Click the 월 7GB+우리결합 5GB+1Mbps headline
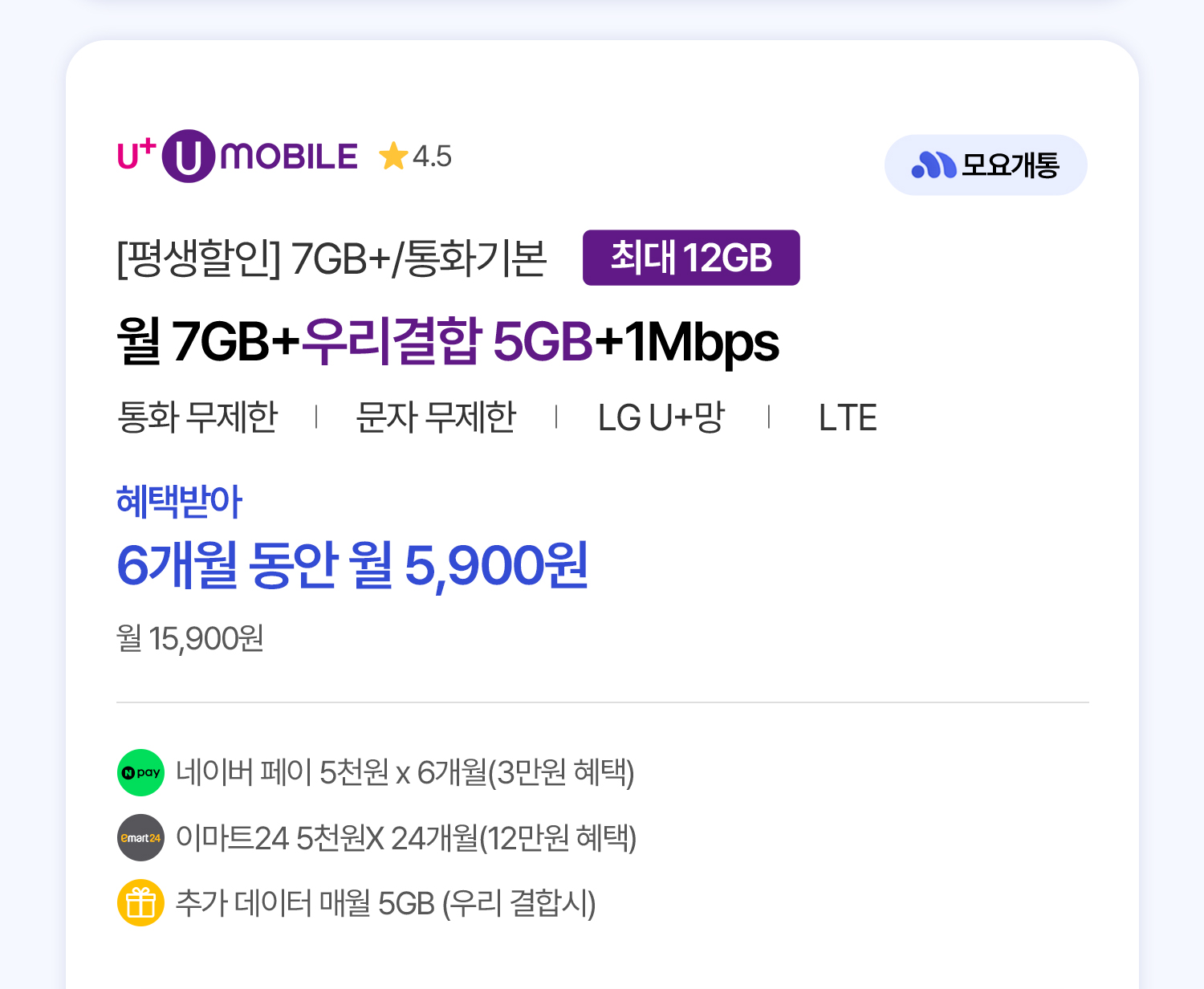This screenshot has height=989, width=1204. [447, 342]
